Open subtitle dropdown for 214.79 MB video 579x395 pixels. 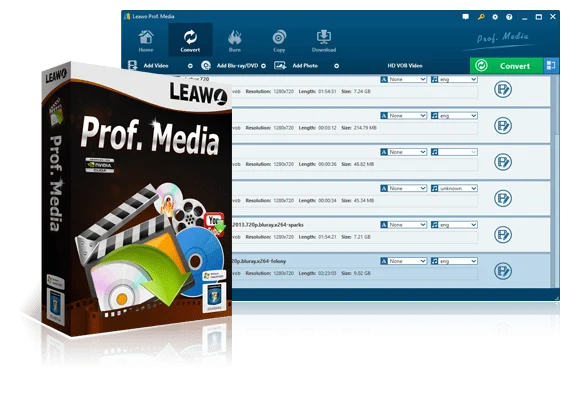click(403, 116)
